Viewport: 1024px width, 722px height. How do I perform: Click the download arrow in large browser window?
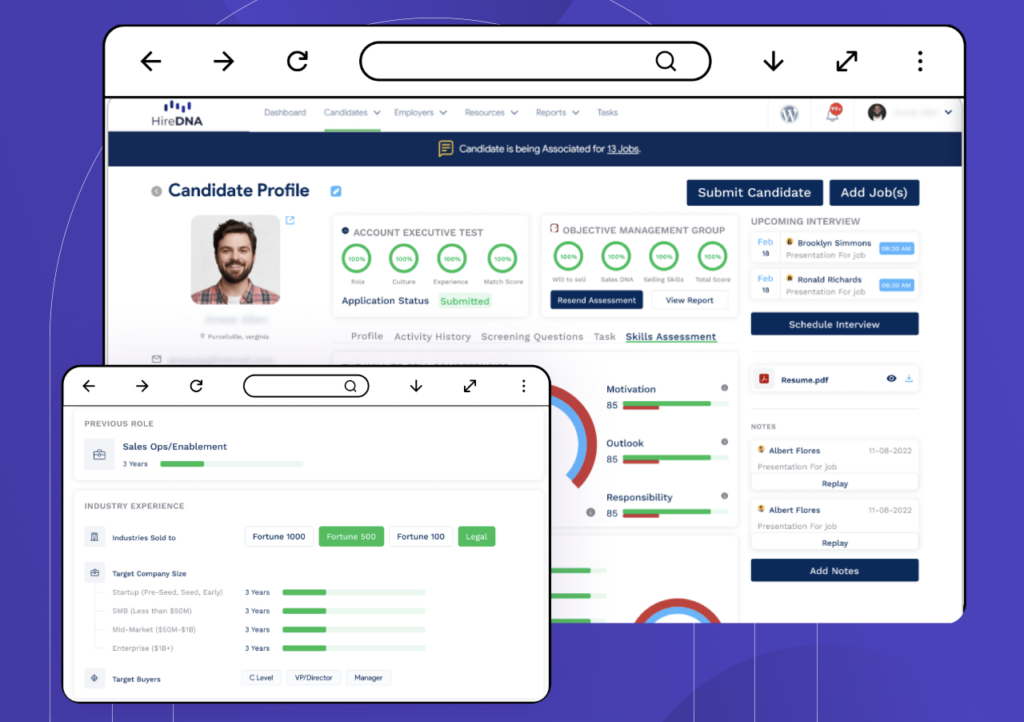point(773,61)
